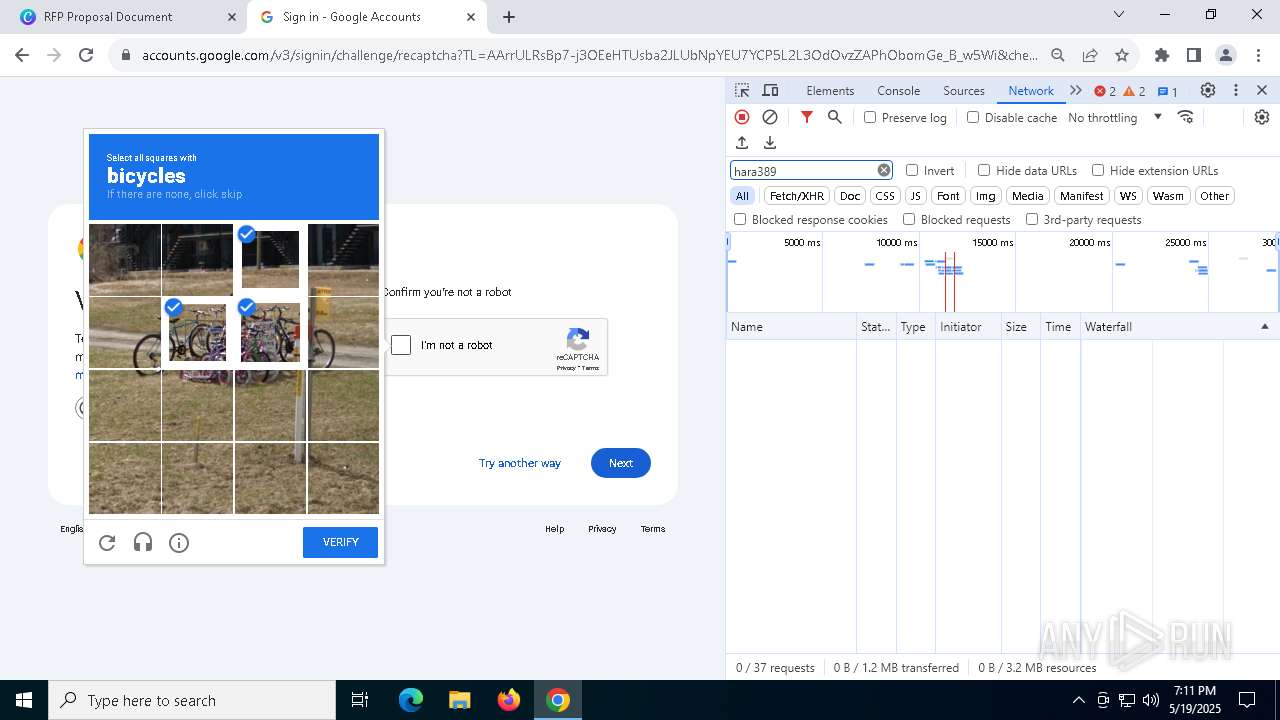Clear the hara389 filter text
The height and width of the screenshot is (720, 1280).
click(x=884, y=170)
